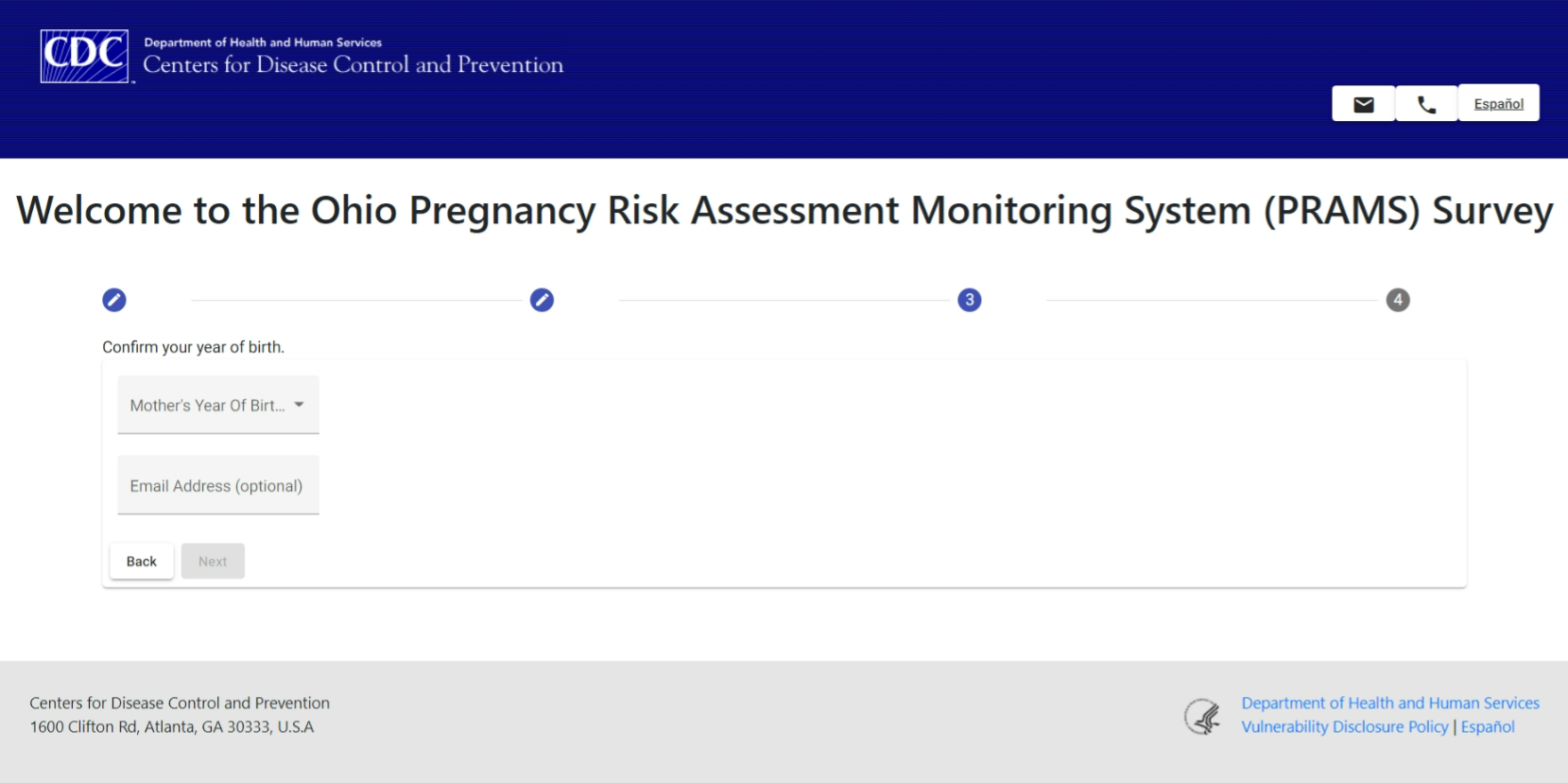Viewport: 1568px width, 783px height.
Task: Click the Email Address (optional) field
Action: [x=217, y=486]
